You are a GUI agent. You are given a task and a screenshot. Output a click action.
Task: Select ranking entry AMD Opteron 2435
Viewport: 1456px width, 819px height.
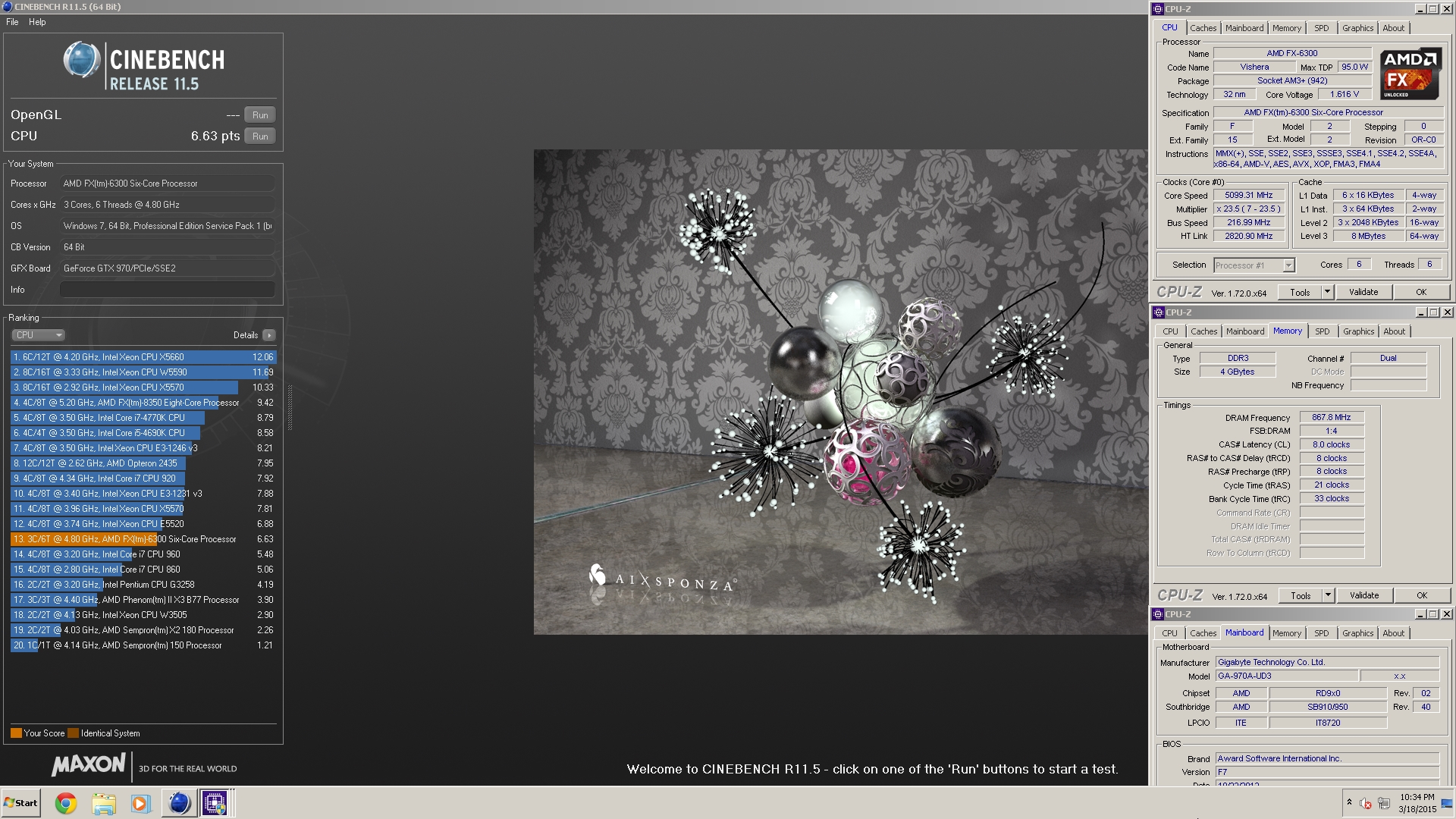(x=143, y=463)
